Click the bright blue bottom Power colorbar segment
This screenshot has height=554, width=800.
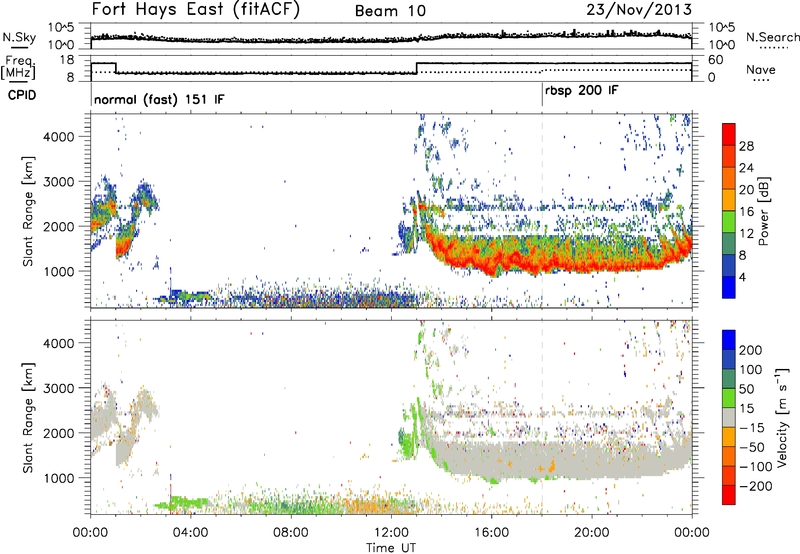(729, 287)
